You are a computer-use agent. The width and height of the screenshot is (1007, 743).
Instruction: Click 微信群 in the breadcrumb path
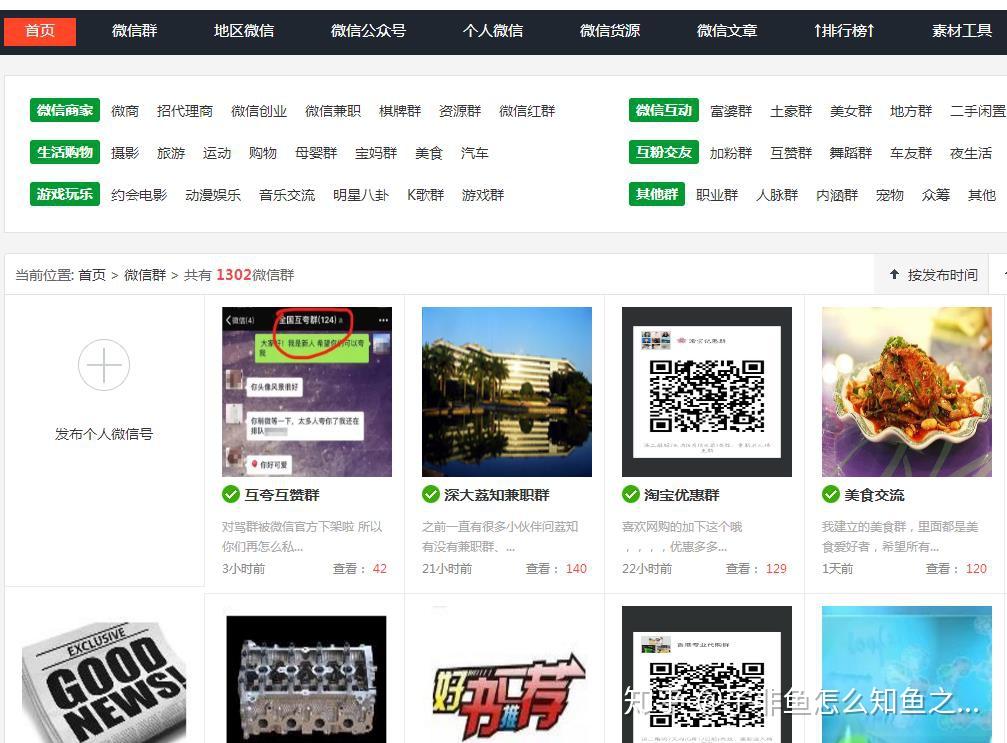pos(145,275)
